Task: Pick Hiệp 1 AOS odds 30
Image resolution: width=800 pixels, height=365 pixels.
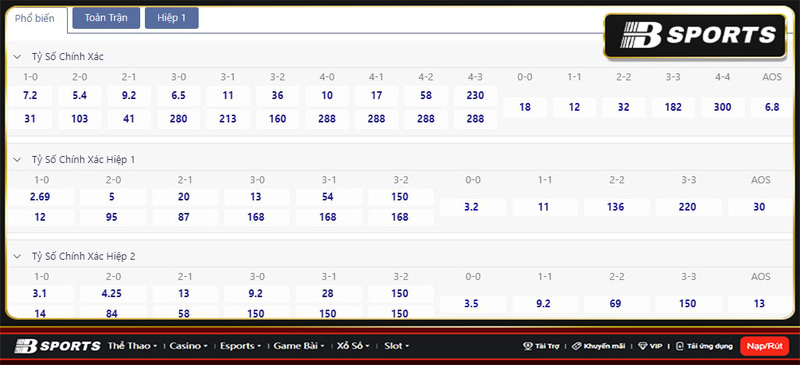Action: click(760, 207)
